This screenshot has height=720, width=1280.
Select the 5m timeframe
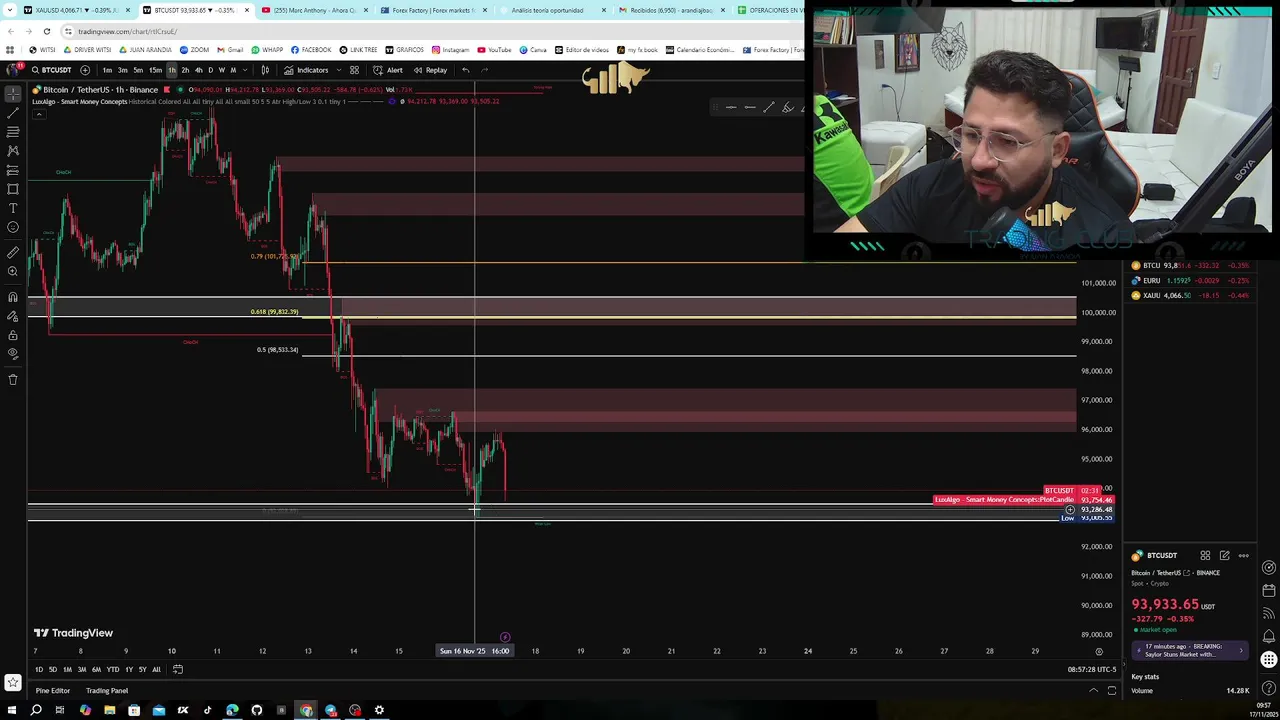click(137, 70)
